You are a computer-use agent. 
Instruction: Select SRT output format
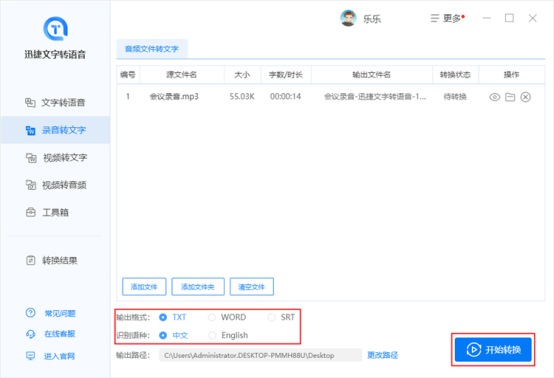(281, 317)
